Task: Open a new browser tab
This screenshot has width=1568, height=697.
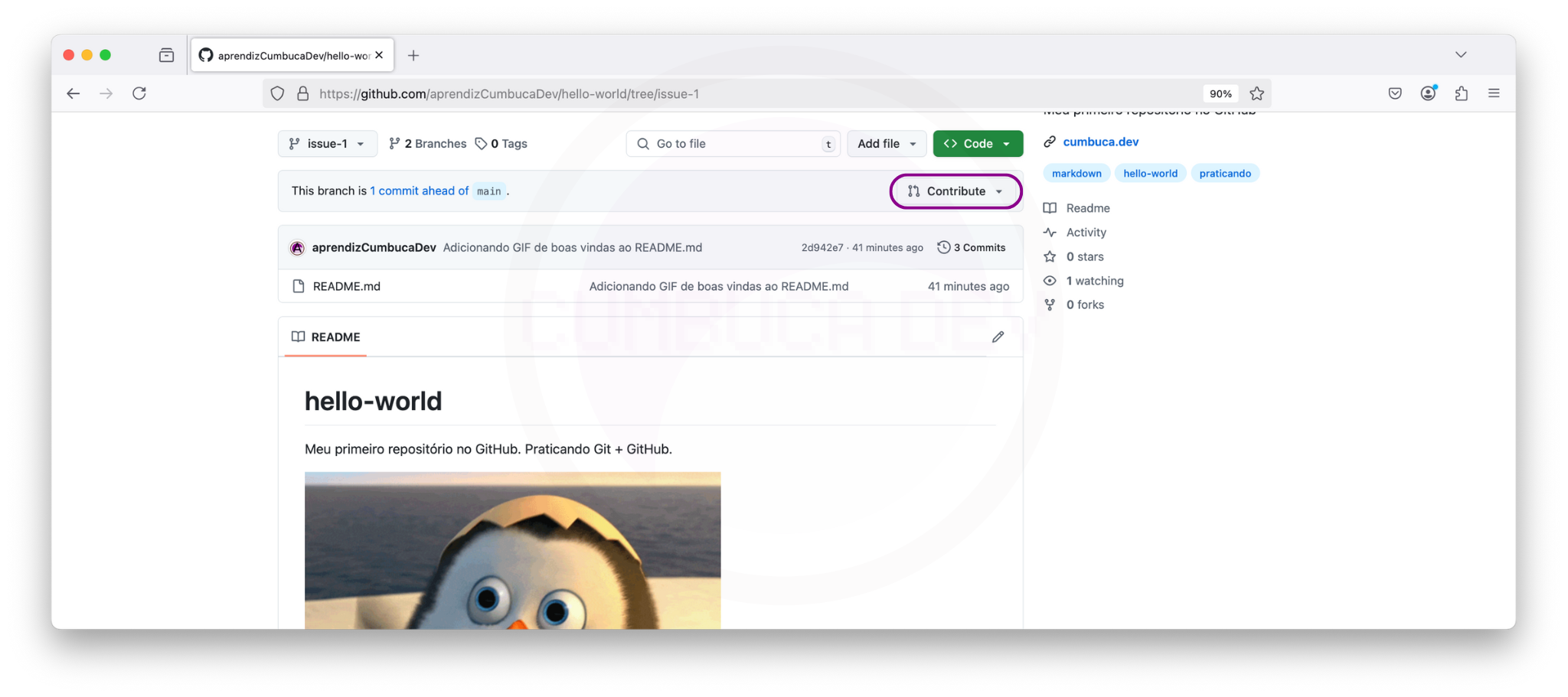Action: [413, 55]
